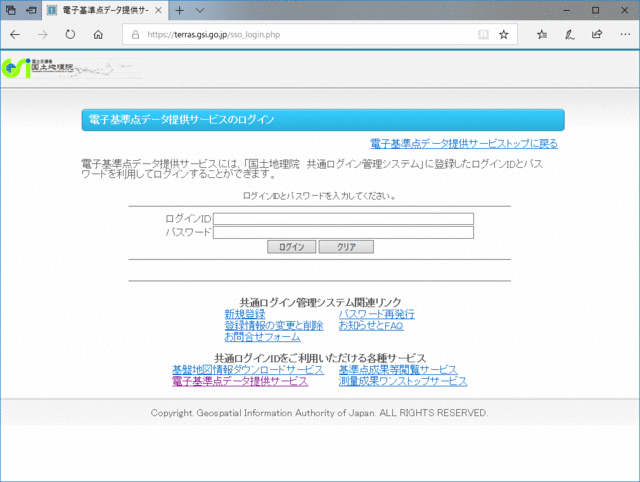The height and width of the screenshot is (482, 640).
Task: Maximize the browser window
Action: (x=596, y=11)
